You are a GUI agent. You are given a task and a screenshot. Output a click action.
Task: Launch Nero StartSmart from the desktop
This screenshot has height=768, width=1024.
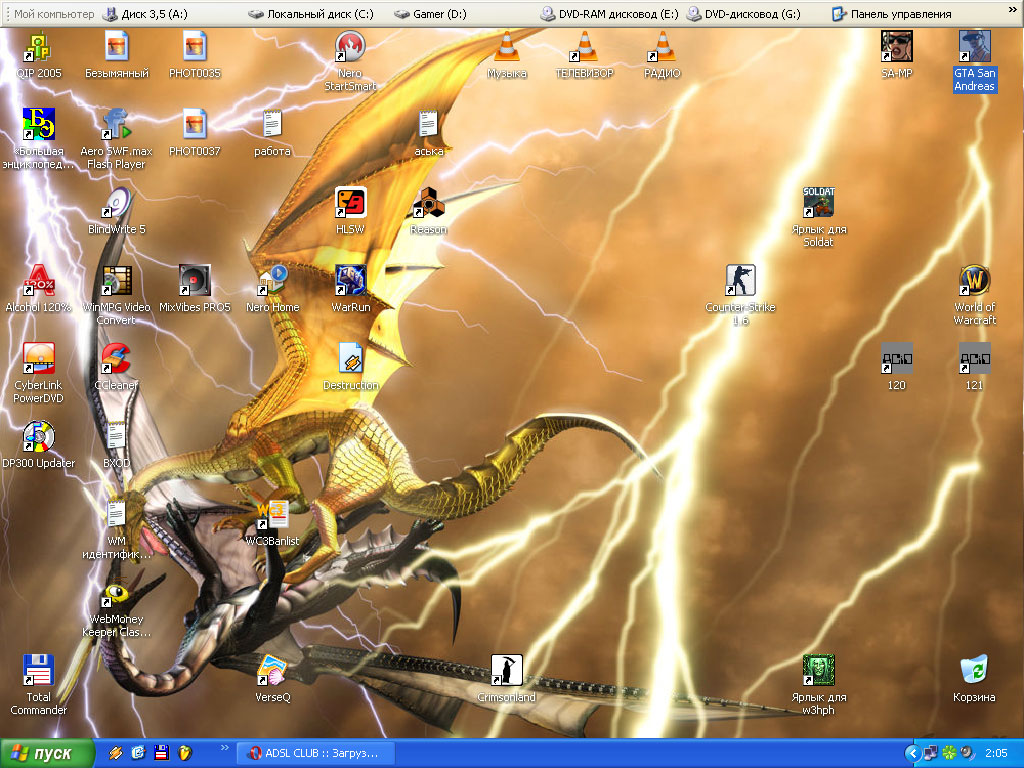[350, 61]
